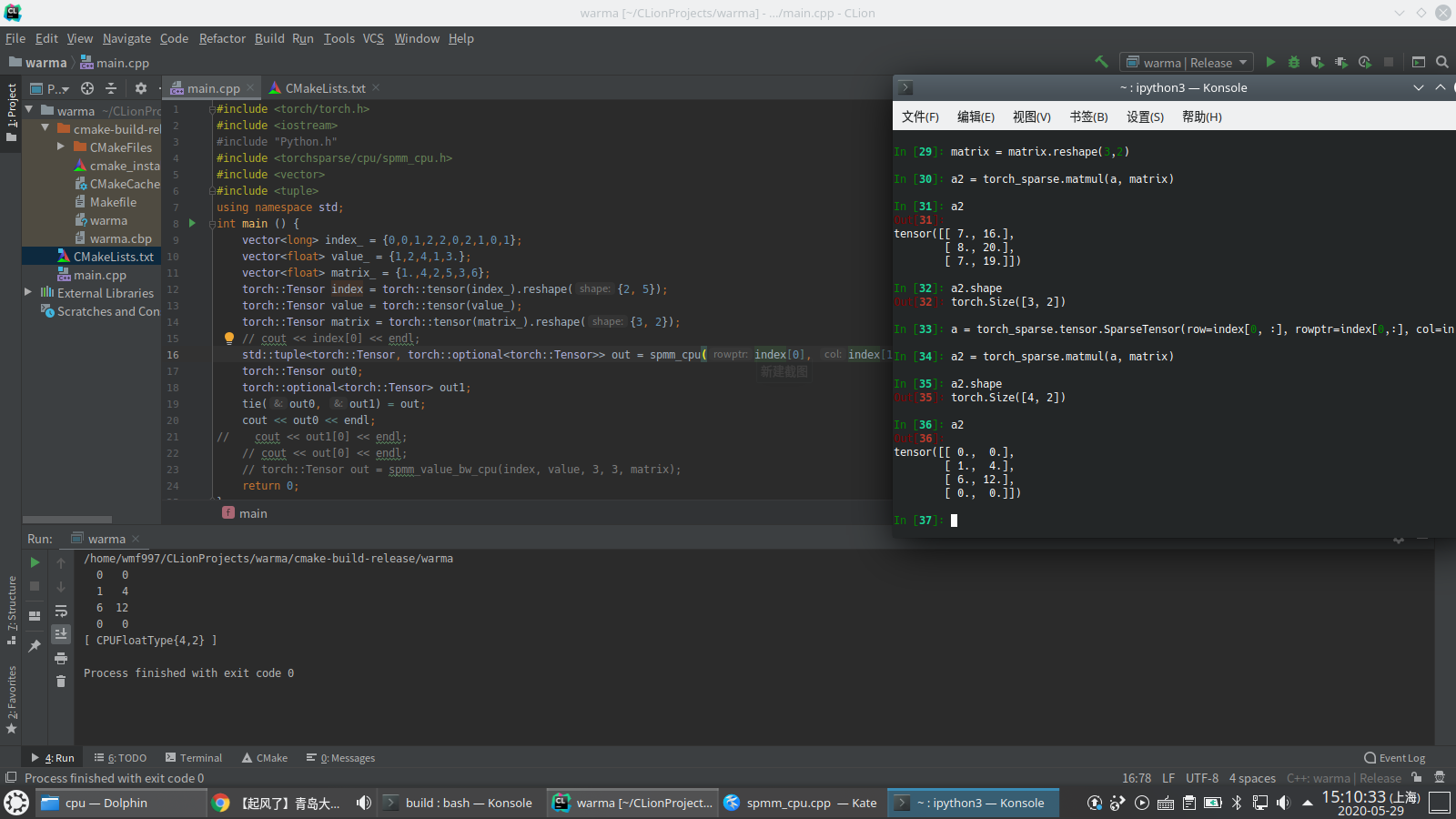This screenshot has width=1456, height=819.
Task: Click the LF line separator in status bar
Action: coord(1168,778)
